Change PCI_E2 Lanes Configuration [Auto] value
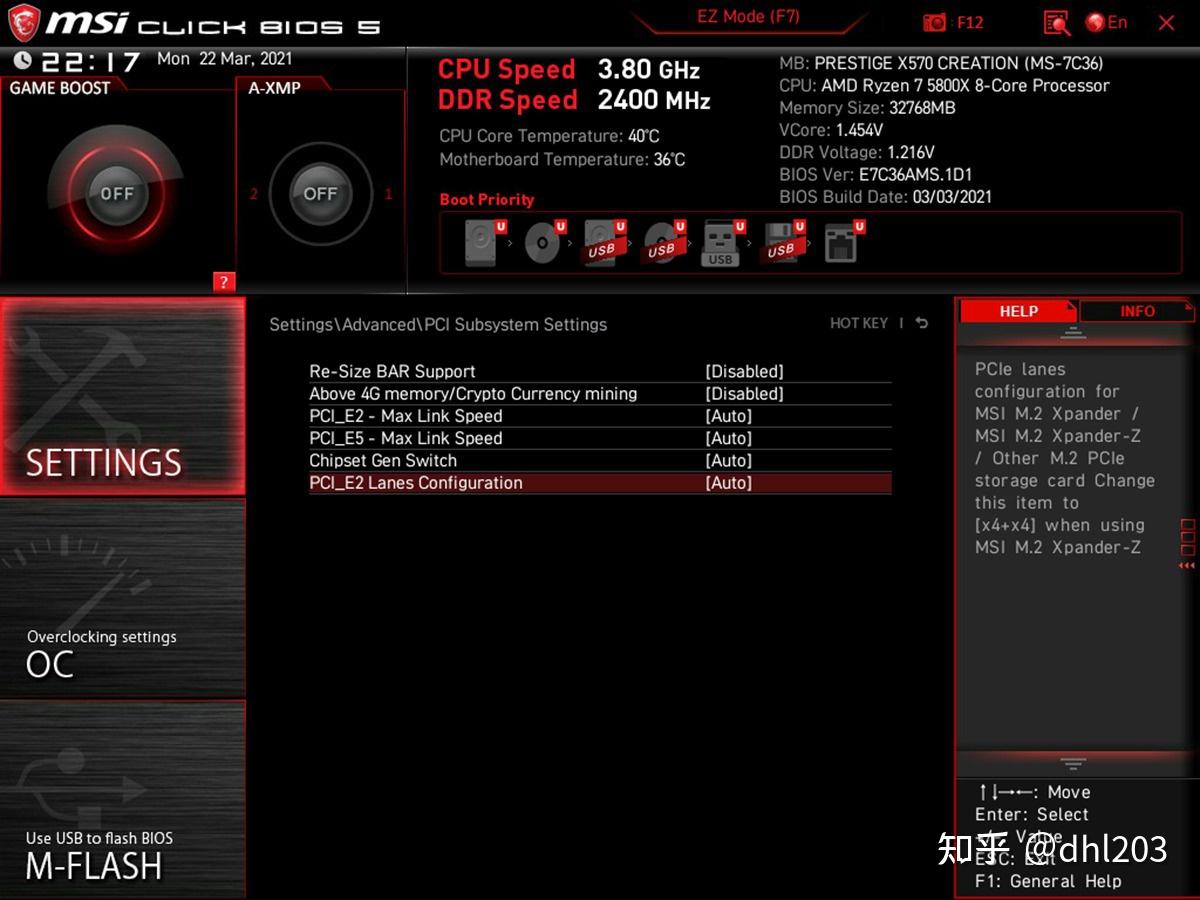Image resolution: width=1200 pixels, height=900 pixels. point(728,483)
